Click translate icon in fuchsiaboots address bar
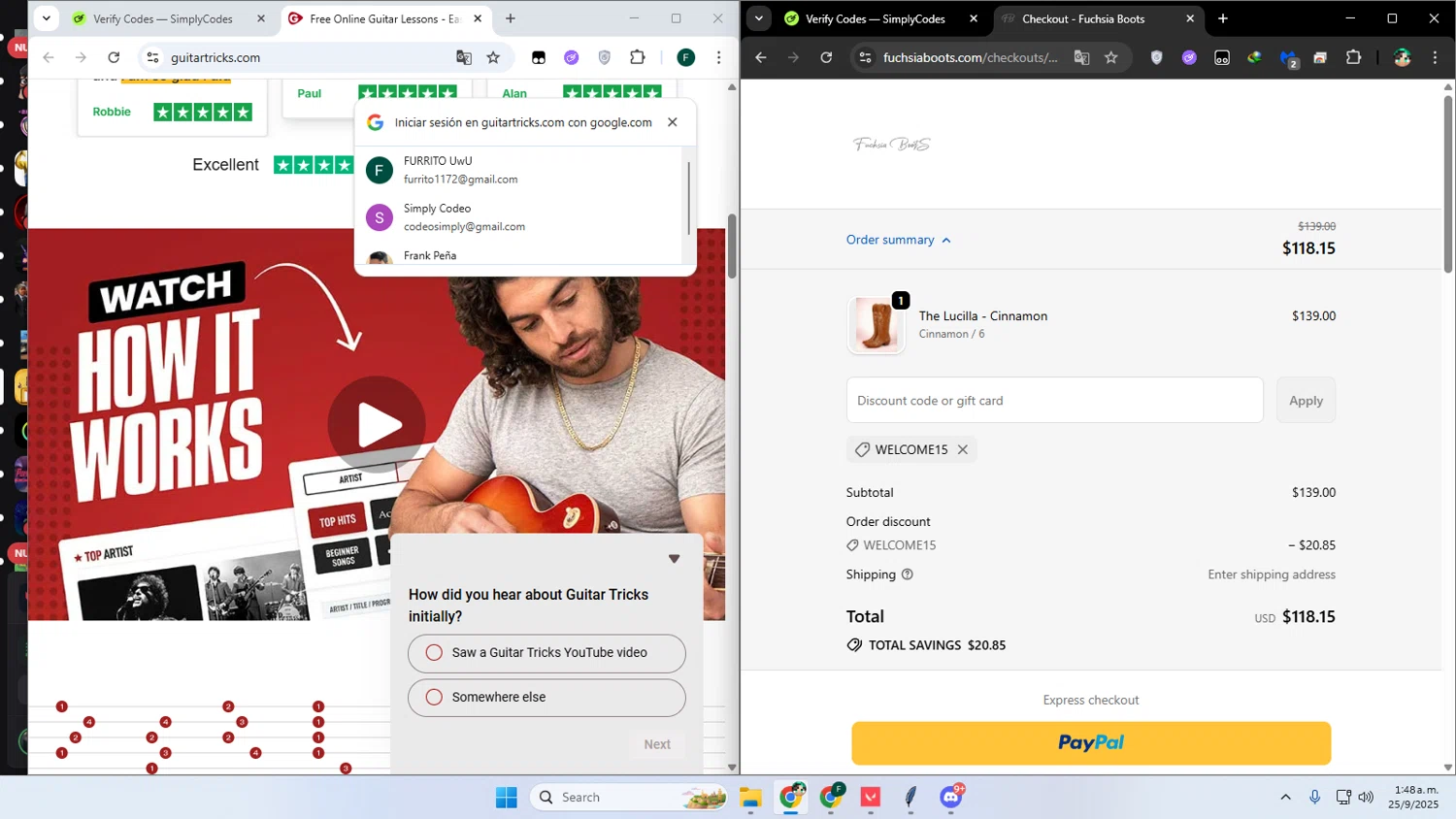 pos(1081,57)
